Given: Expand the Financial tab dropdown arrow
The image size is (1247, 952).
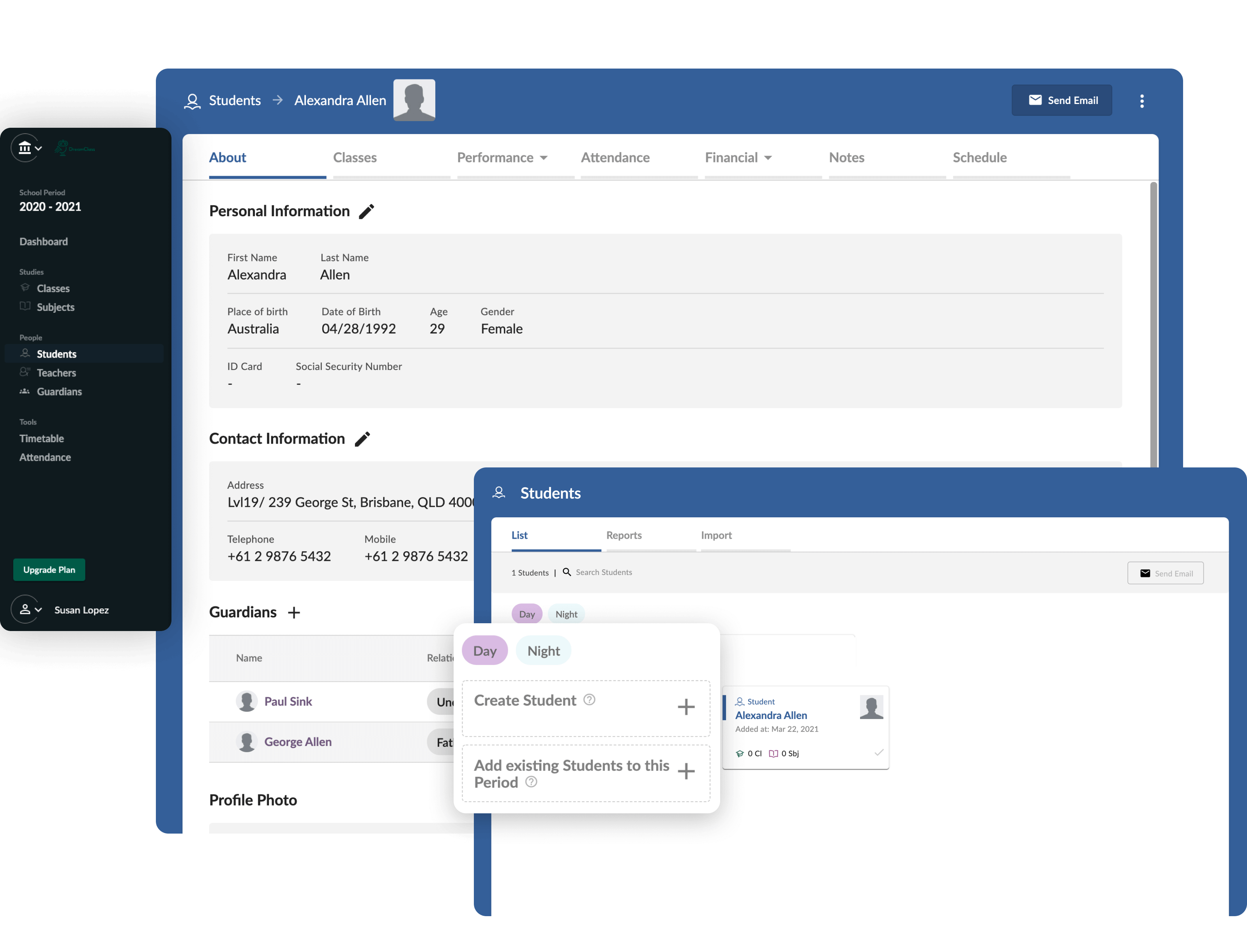Looking at the screenshot, I should (768, 158).
